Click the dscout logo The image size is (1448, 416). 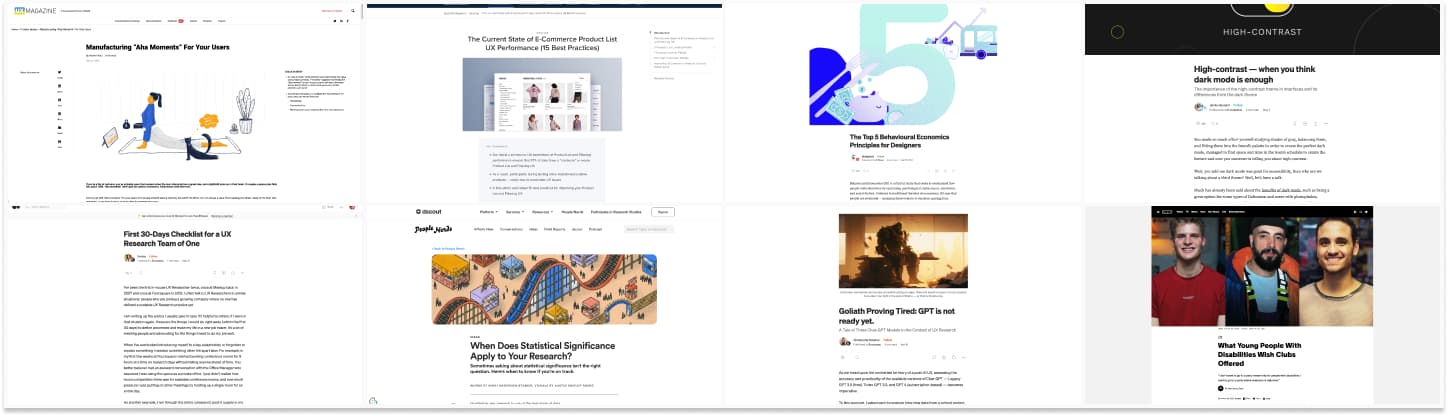point(429,212)
